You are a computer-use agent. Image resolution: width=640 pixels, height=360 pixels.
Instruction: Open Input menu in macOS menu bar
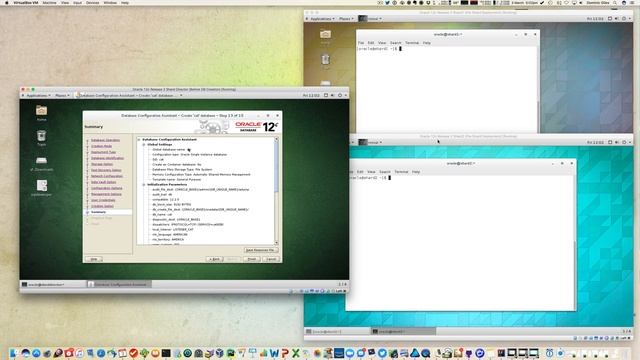point(77,3)
